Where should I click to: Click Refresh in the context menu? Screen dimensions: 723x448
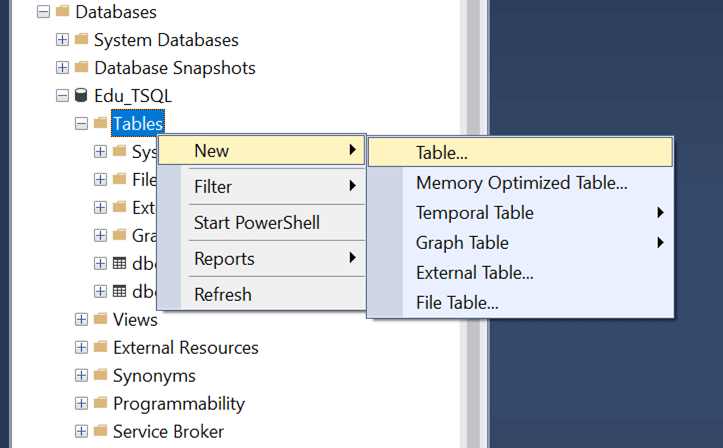coord(223,295)
